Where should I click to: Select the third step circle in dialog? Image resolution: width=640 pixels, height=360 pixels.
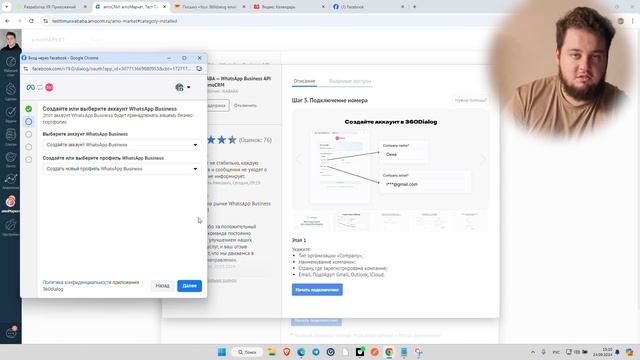point(29,134)
